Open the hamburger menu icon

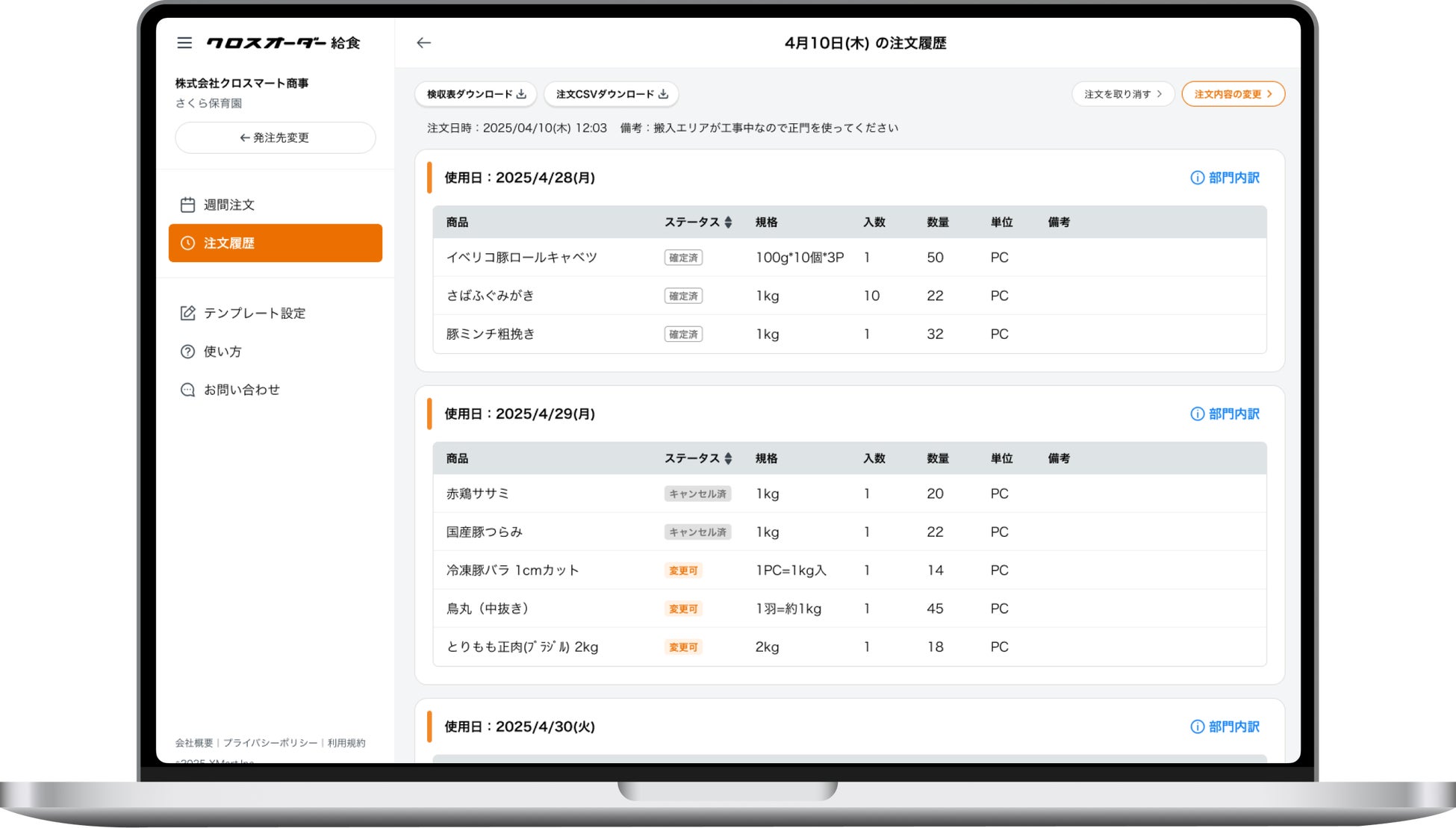(184, 43)
